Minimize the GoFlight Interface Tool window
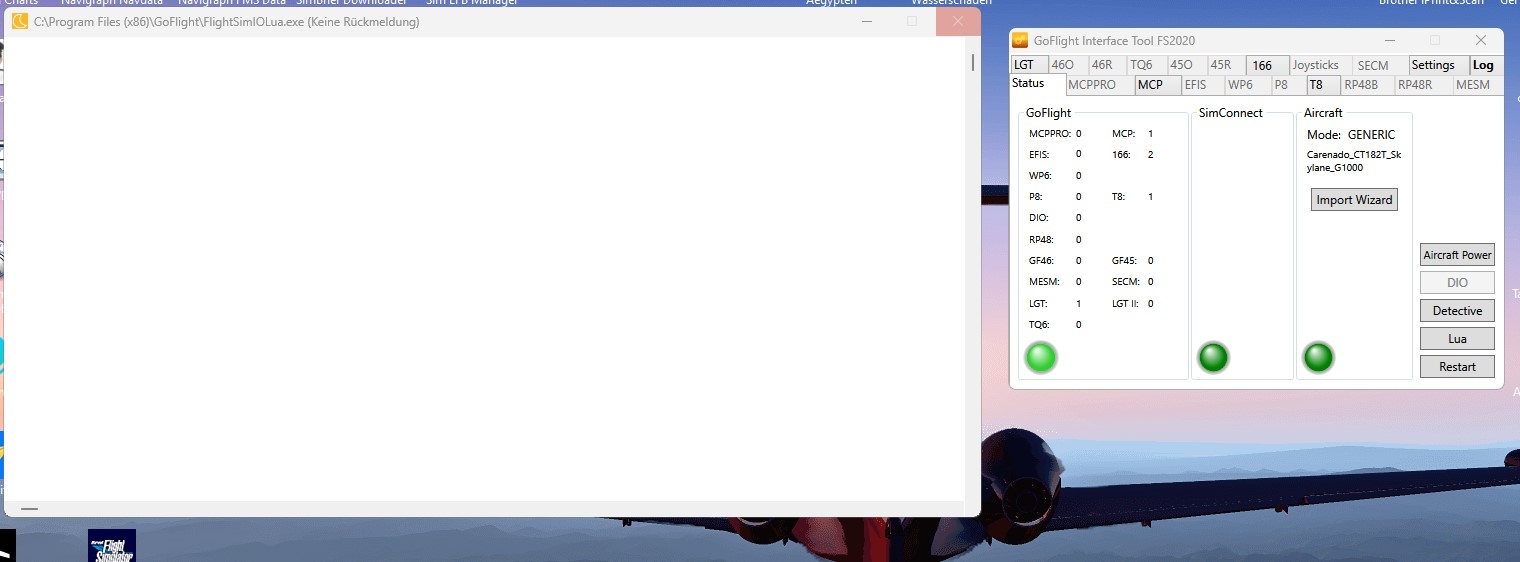The image size is (1520, 562). tap(1389, 41)
